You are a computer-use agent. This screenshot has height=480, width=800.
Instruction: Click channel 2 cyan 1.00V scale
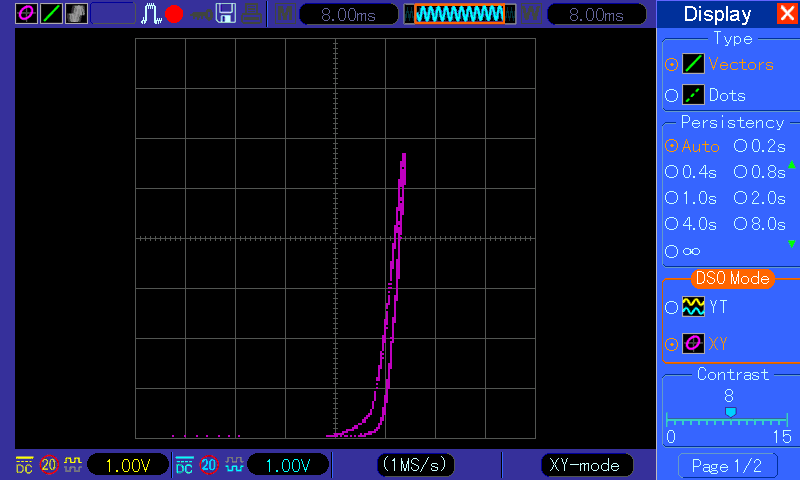[288, 465]
